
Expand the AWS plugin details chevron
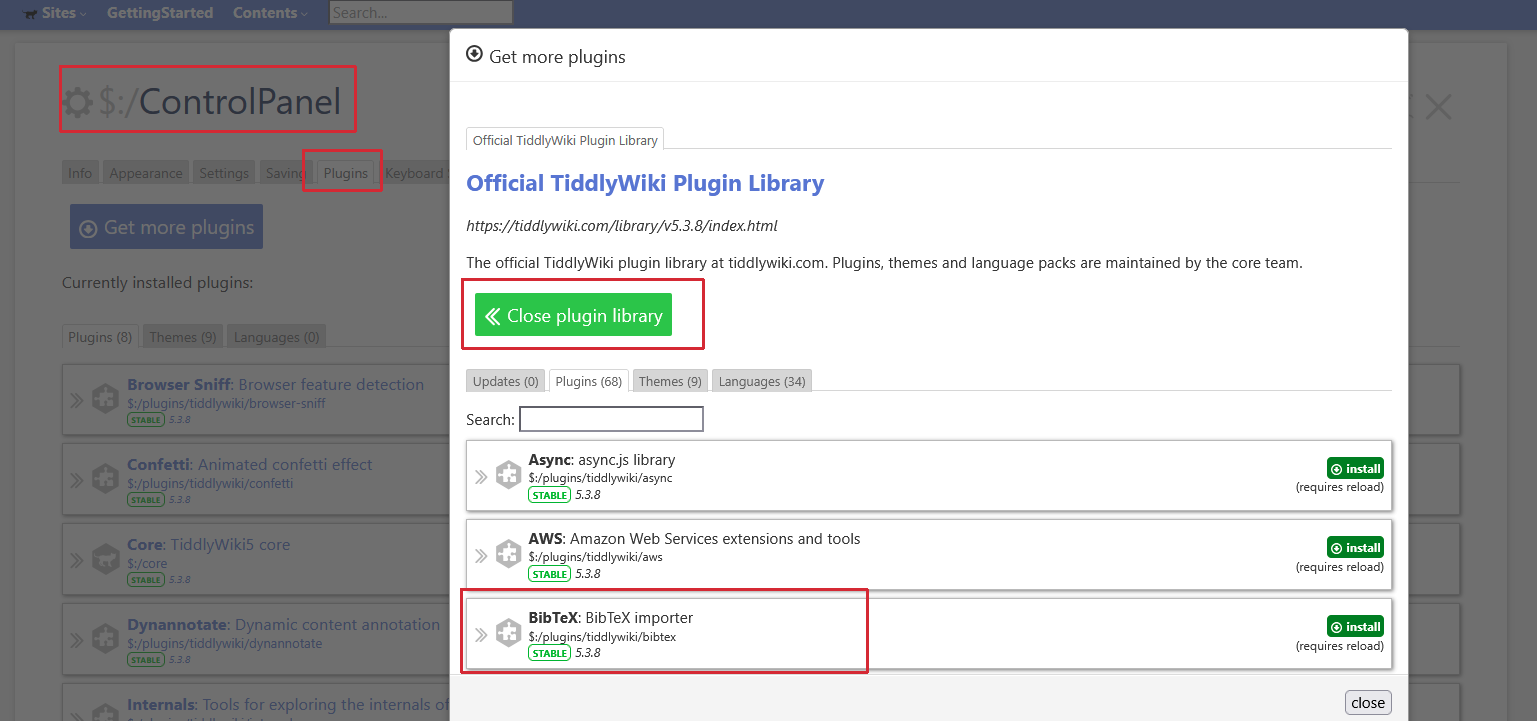(x=481, y=556)
